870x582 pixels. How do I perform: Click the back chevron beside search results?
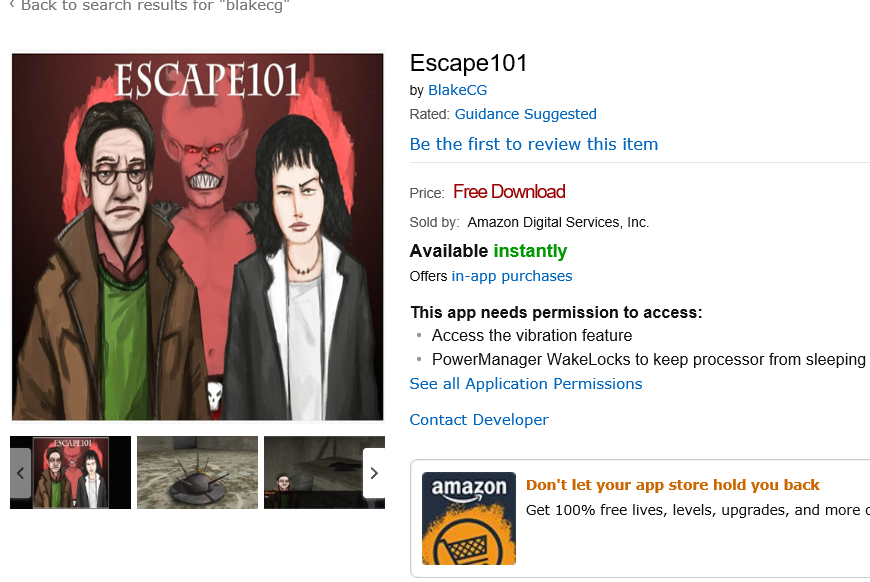click(12, 5)
